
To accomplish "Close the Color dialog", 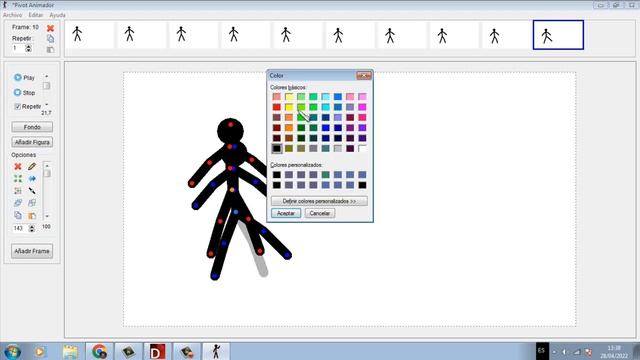I will 364,76.
